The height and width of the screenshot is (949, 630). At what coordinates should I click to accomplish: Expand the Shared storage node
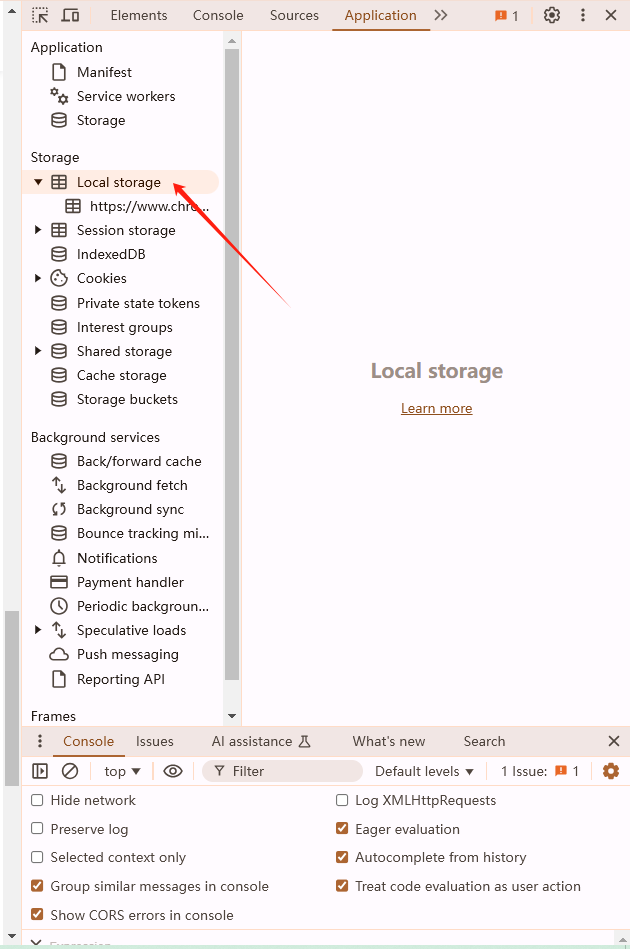point(38,351)
